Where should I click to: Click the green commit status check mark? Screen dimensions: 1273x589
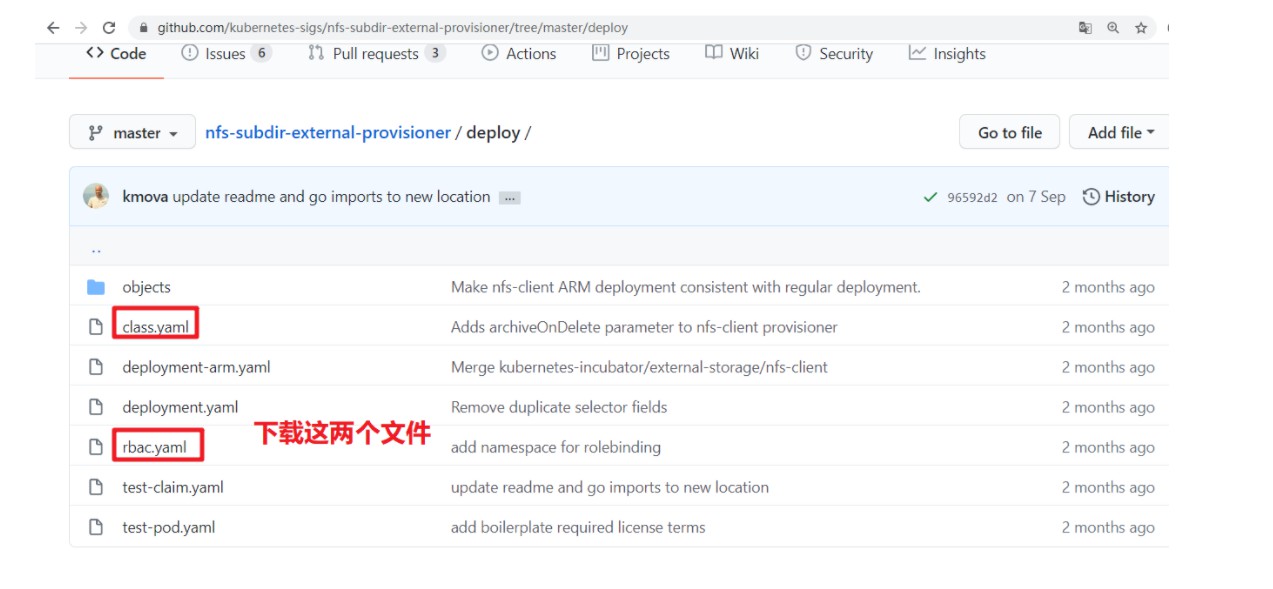pyautogui.click(x=931, y=197)
